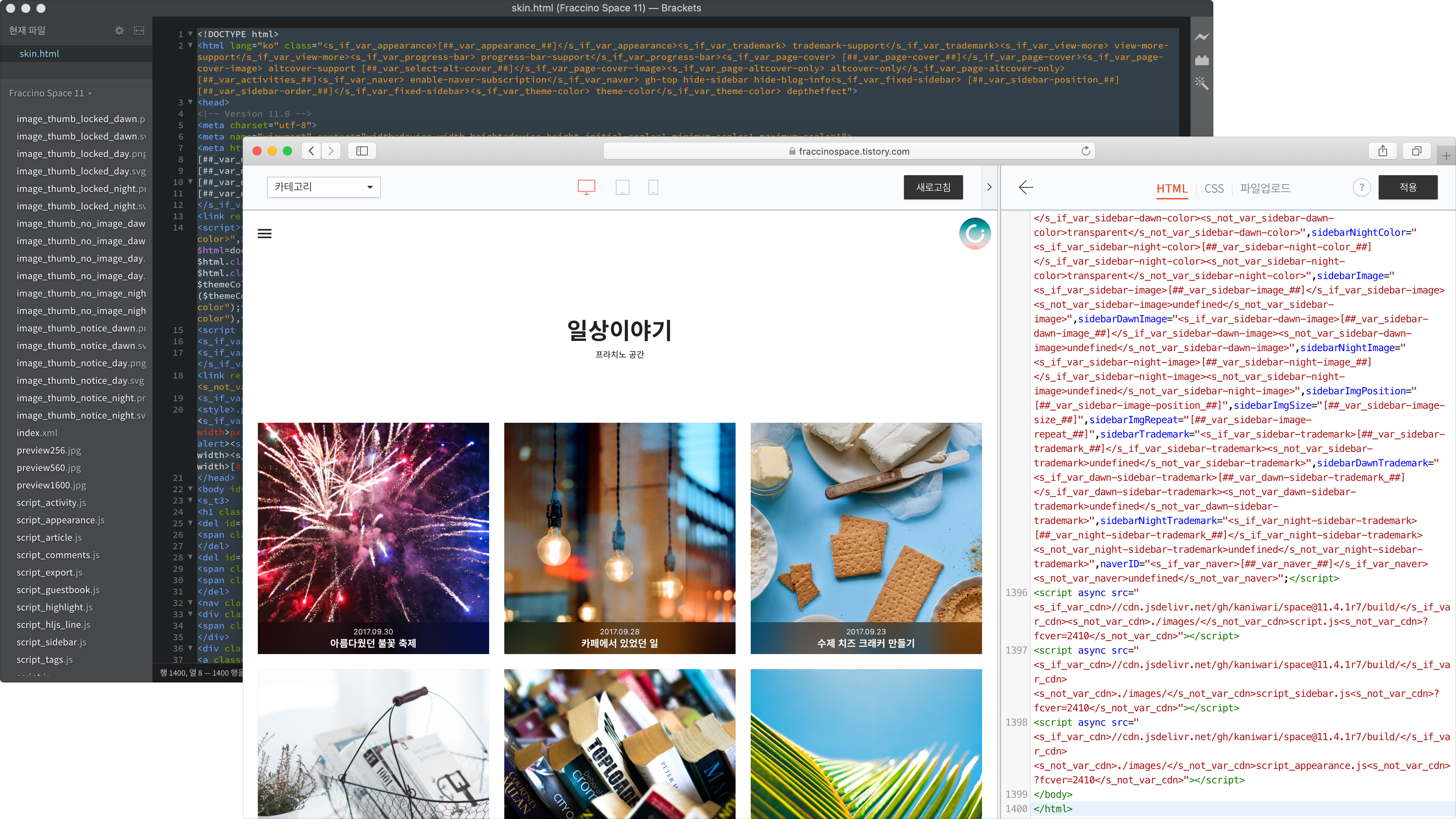Viewport: 1456px width, 819px height.
Task: Fold the div at line 36
Action: (190, 648)
